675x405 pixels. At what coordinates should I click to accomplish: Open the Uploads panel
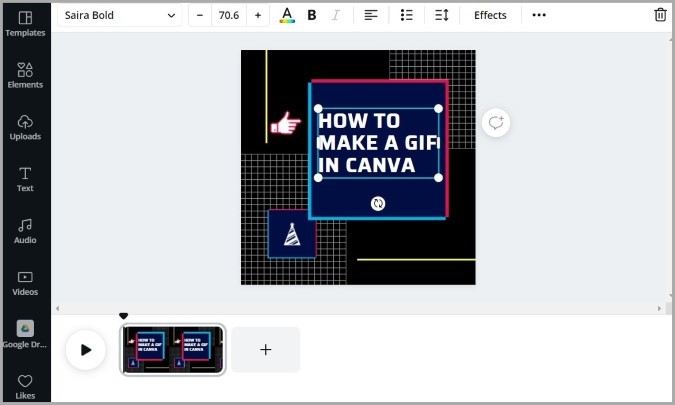[x=25, y=127]
